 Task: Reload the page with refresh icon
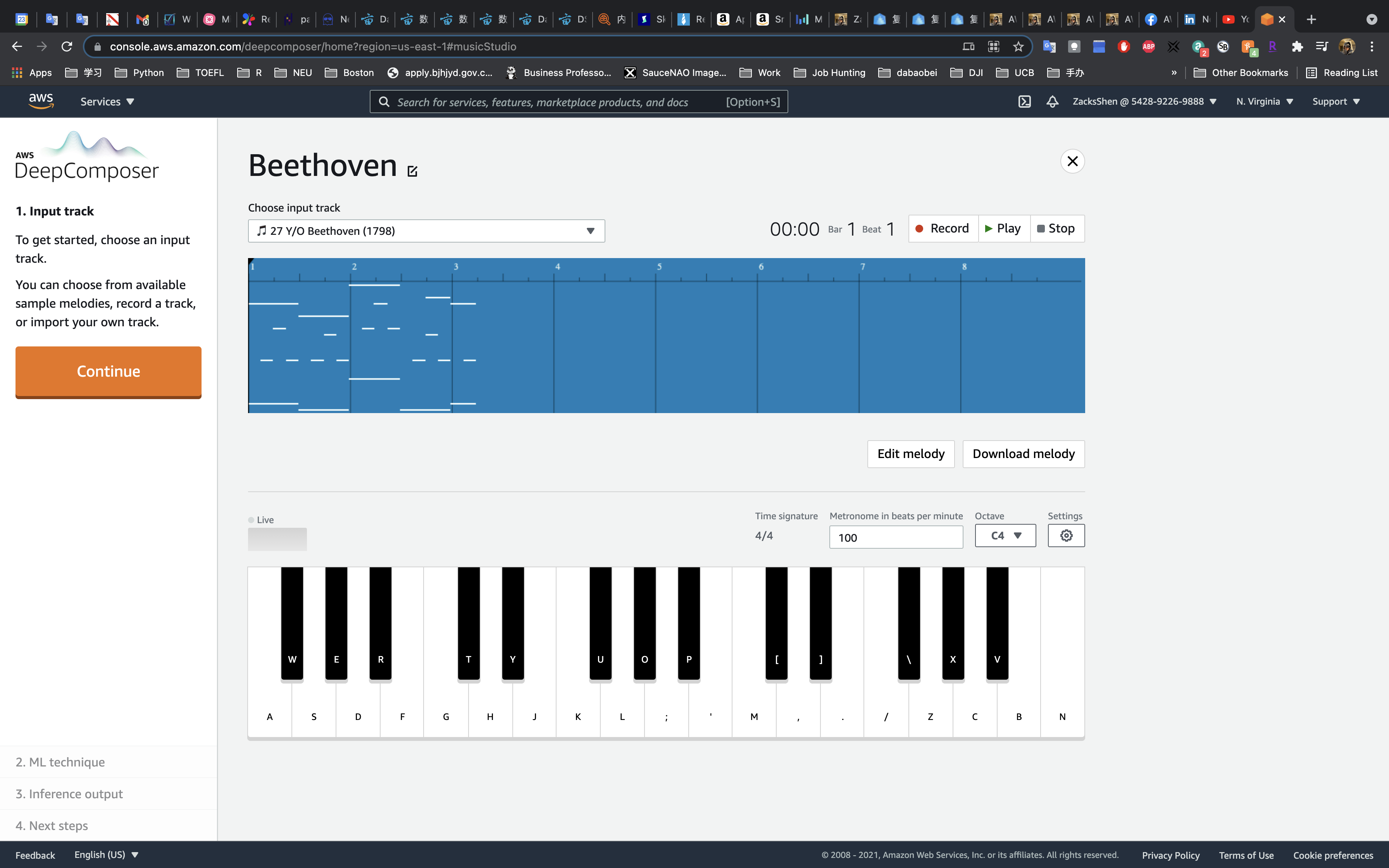click(x=67, y=46)
